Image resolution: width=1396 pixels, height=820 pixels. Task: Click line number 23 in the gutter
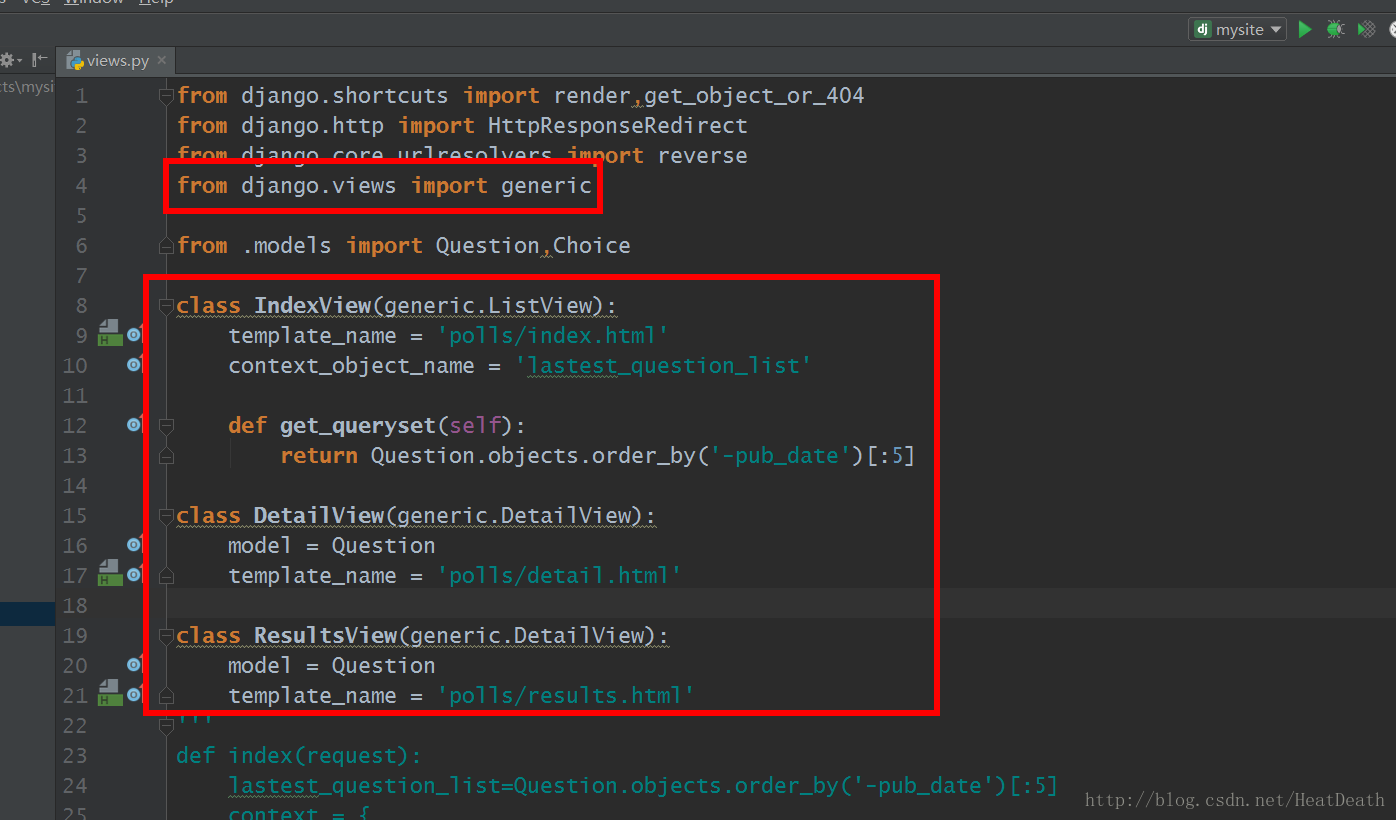point(75,756)
